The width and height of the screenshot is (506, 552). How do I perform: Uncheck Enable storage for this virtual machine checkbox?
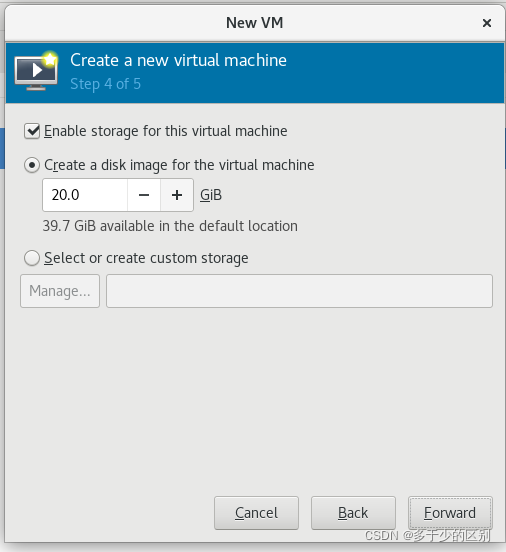[32, 131]
